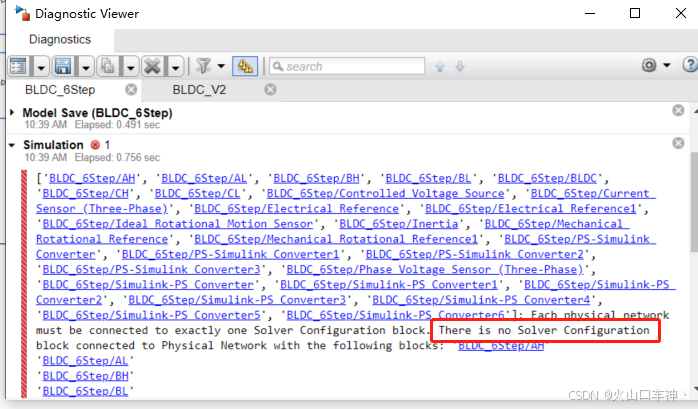Click the previous search result up arrow
This screenshot has height=409, width=698.
(440, 66)
